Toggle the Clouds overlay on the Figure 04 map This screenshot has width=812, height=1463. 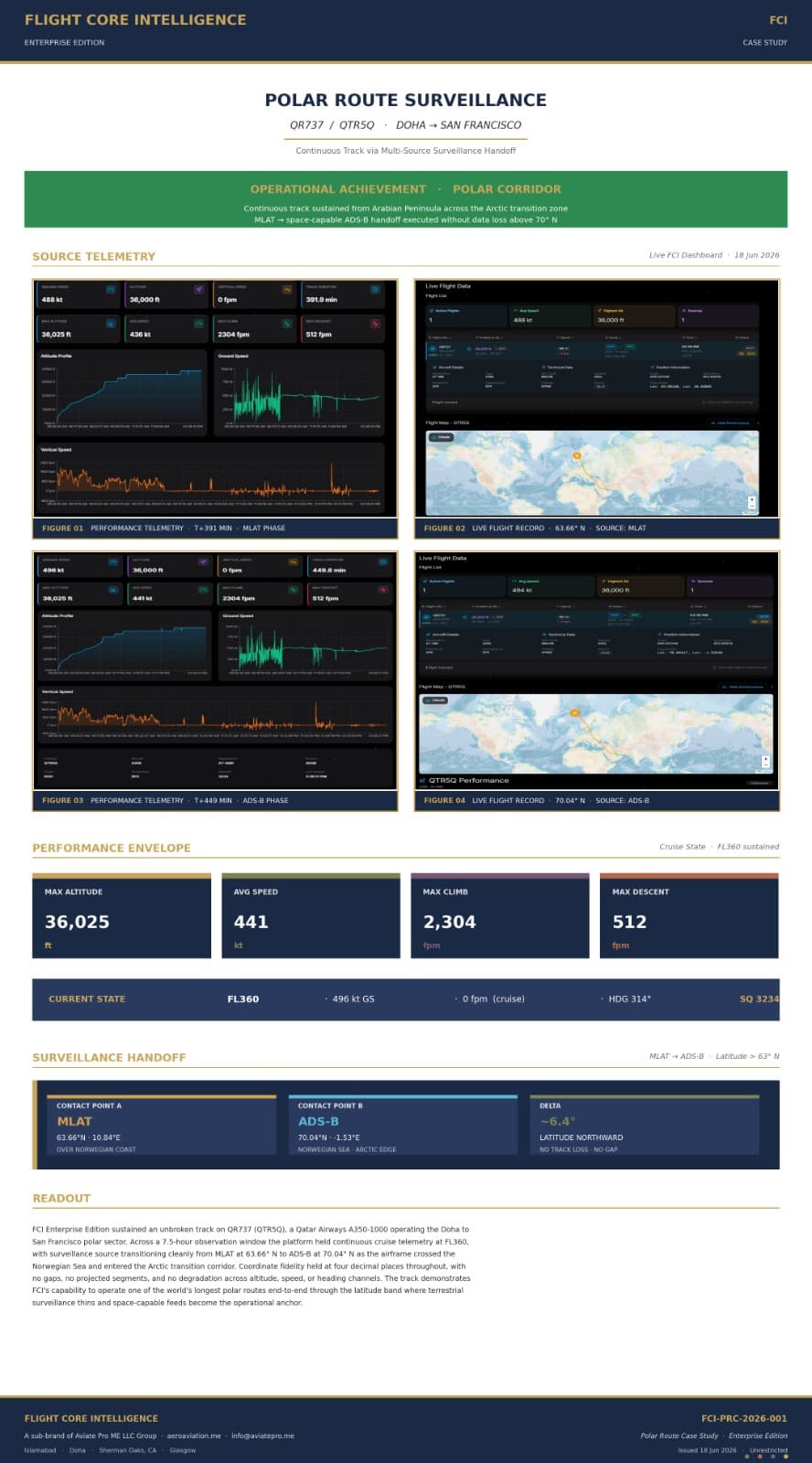(x=437, y=700)
